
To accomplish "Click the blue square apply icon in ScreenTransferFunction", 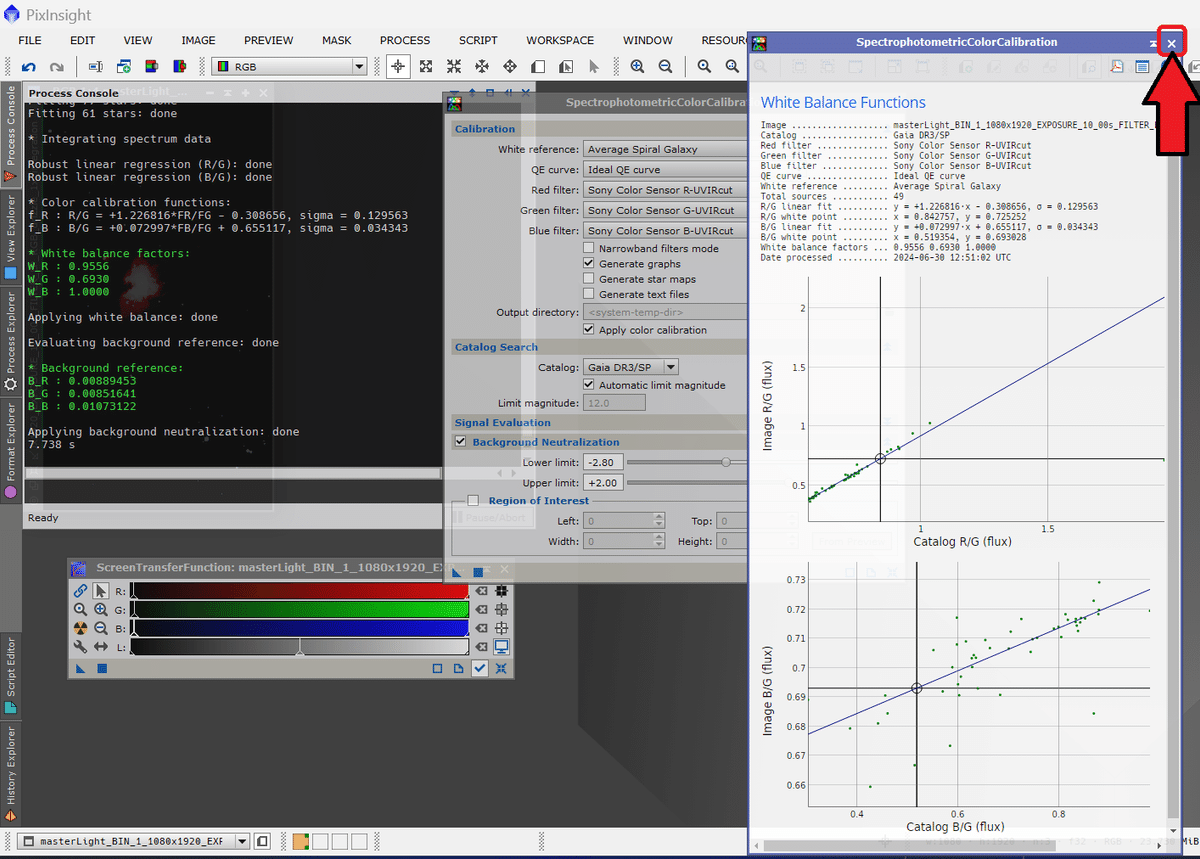I will pyautogui.click(x=102, y=669).
